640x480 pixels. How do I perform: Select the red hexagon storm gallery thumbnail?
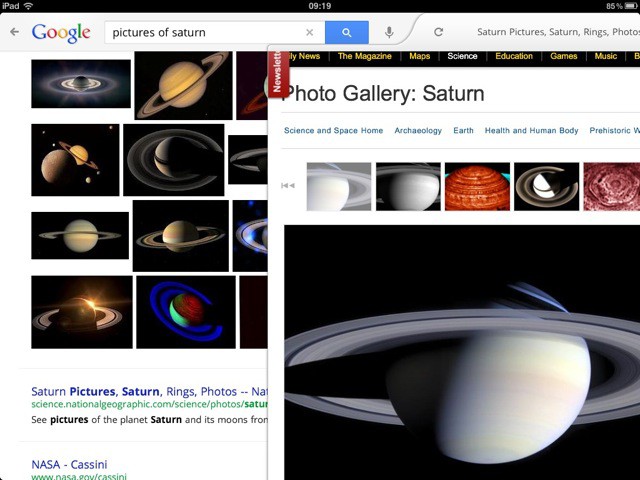click(611, 187)
